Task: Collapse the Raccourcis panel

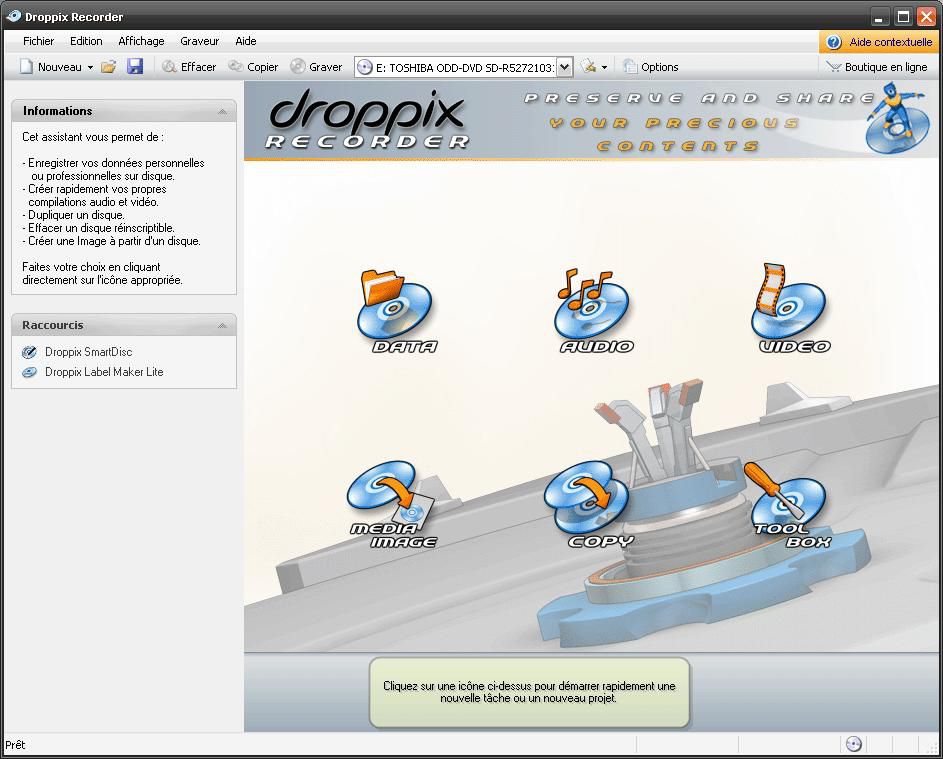Action: tap(222, 325)
